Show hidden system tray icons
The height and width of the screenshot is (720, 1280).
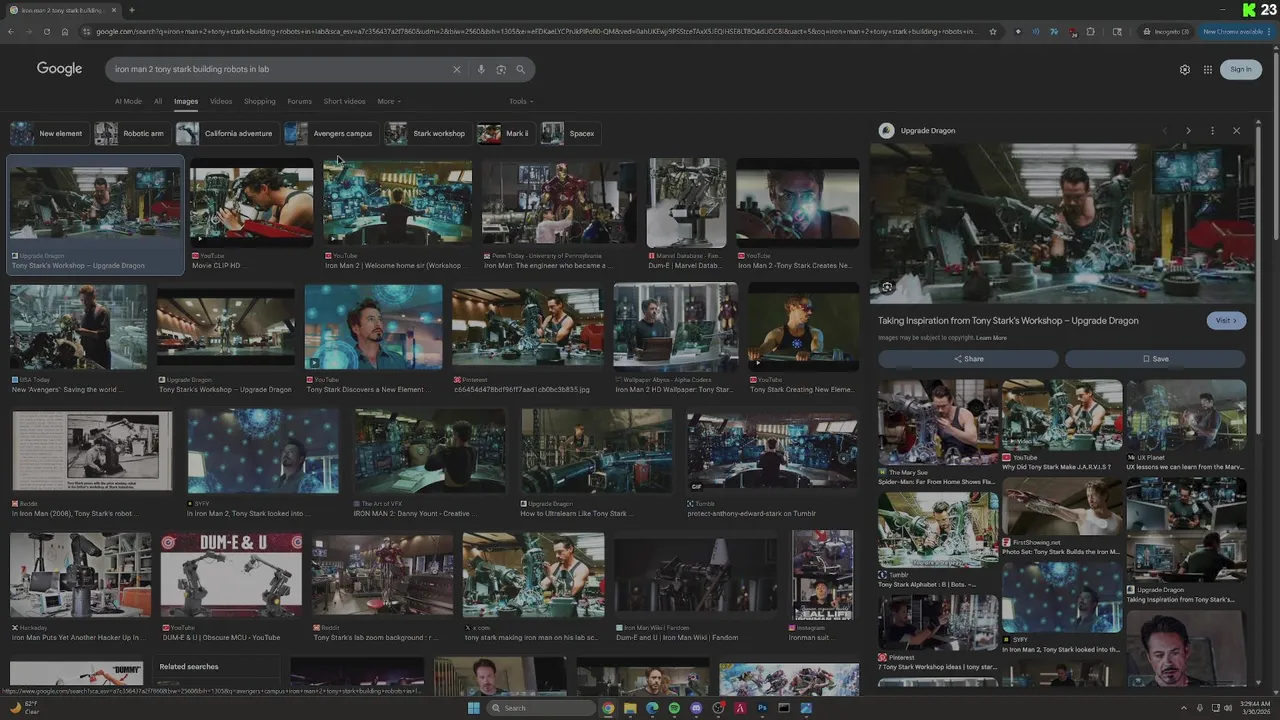pyautogui.click(x=1183, y=708)
